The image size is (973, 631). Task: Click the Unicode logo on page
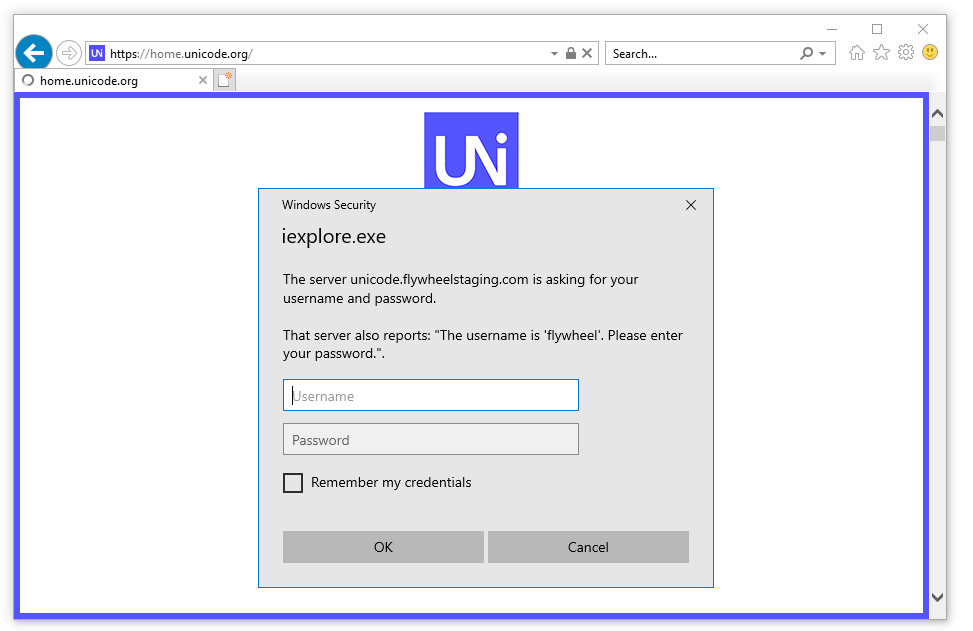(471, 150)
